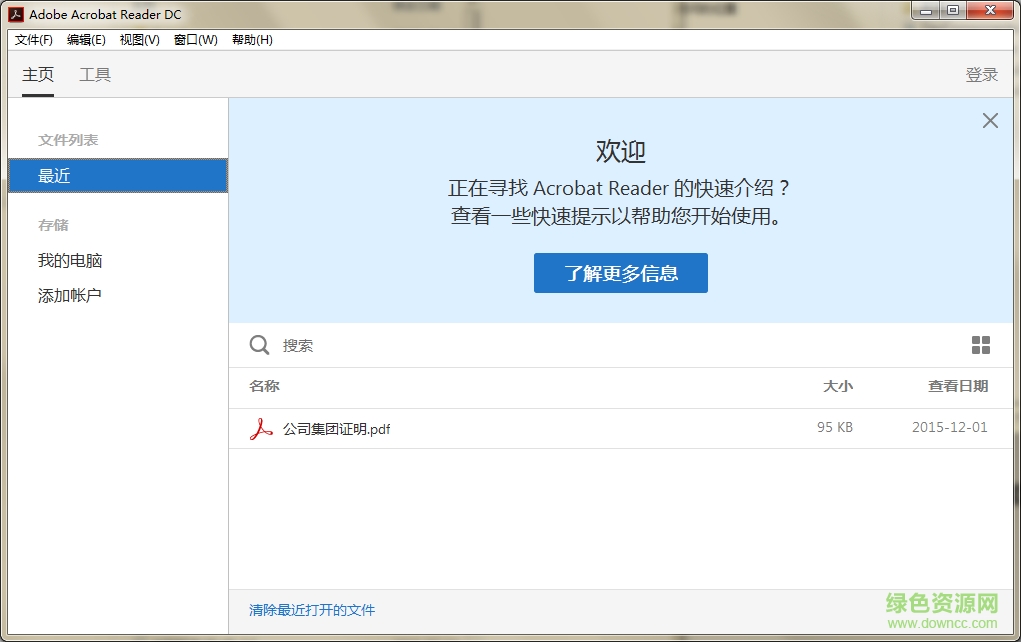Open the 窗口(W) menu
The image size is (1021, 642).
click(x=194, y=40)
